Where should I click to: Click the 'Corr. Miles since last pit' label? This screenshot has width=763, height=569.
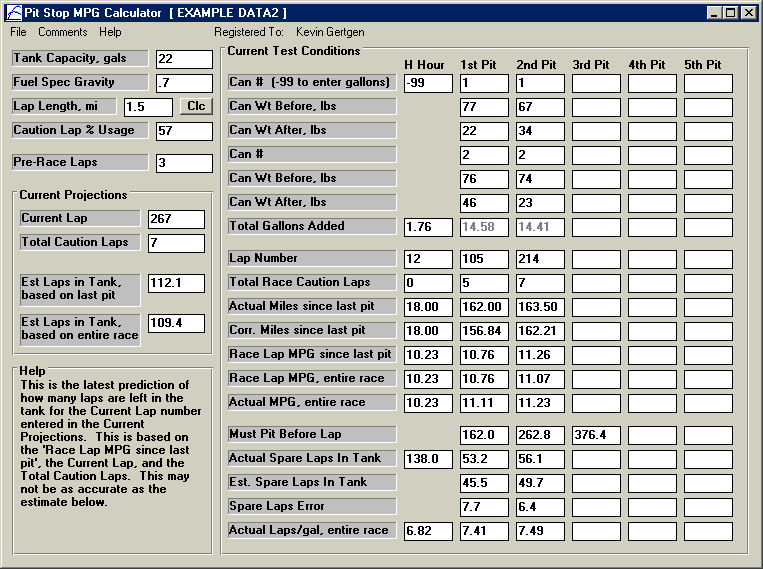point(312,330)
